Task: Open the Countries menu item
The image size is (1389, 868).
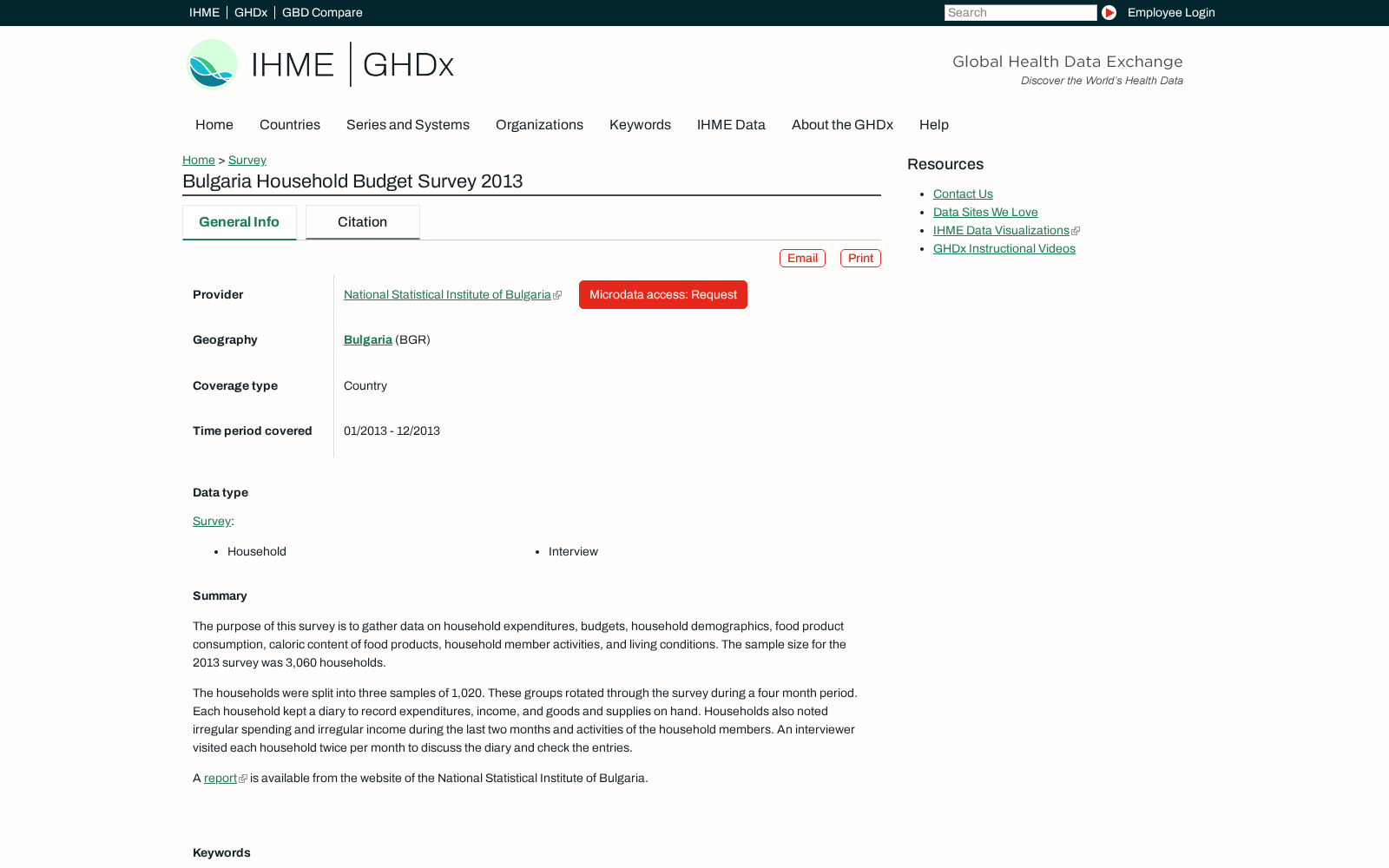Action: click(x=290, y=125)
